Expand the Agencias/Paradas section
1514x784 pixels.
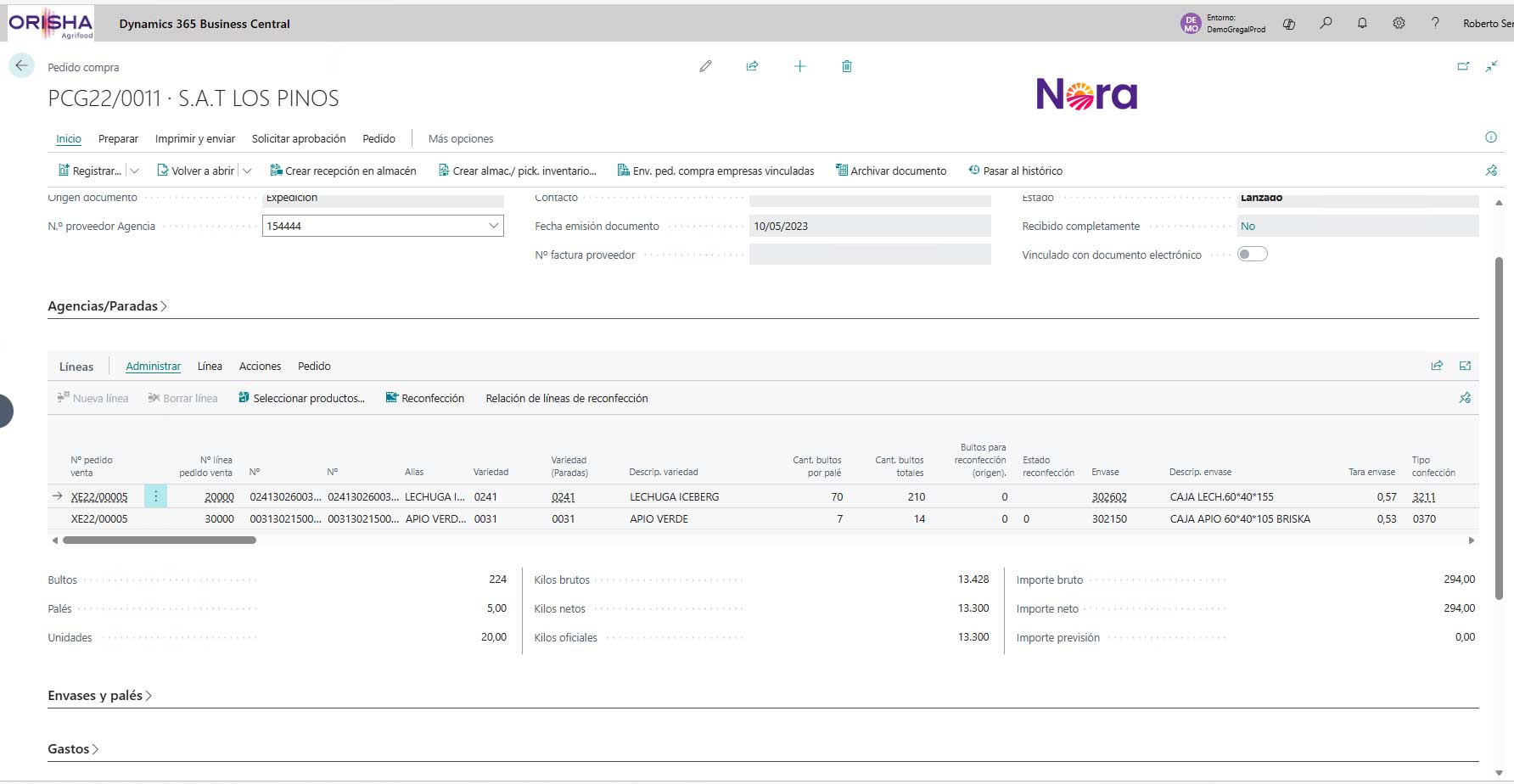pyautogui.click(x=107, y=306)
